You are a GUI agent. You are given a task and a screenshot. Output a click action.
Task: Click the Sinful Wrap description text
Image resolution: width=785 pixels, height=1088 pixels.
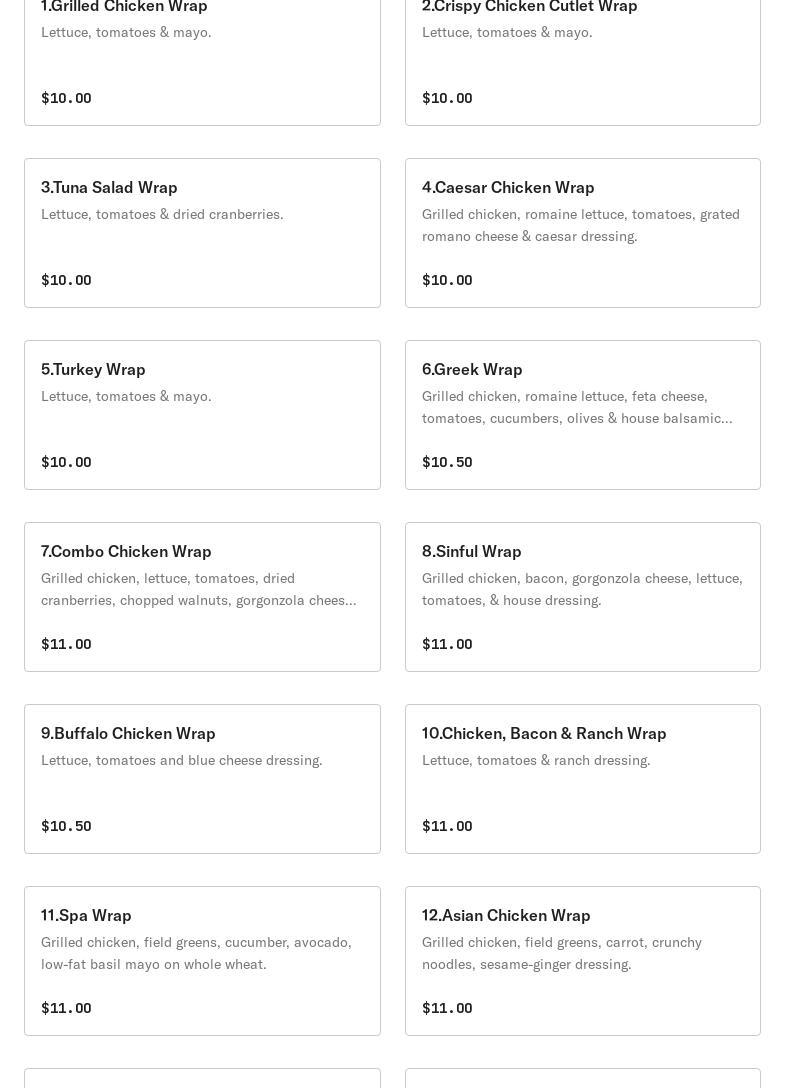coord(582,589)
